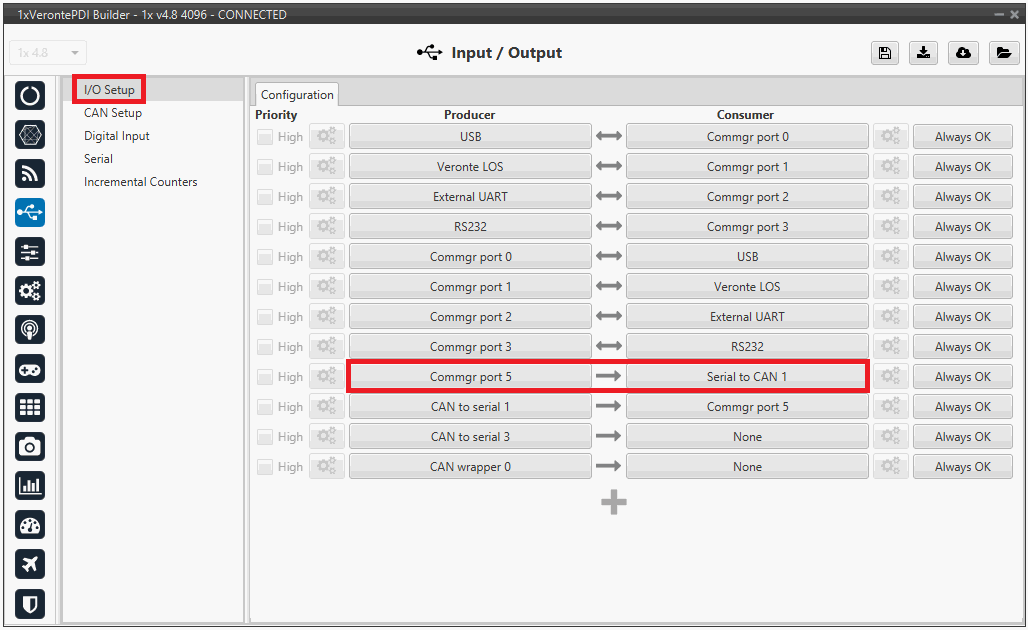Select the gamepad controller sidebar icon

(x=30, y=369)
